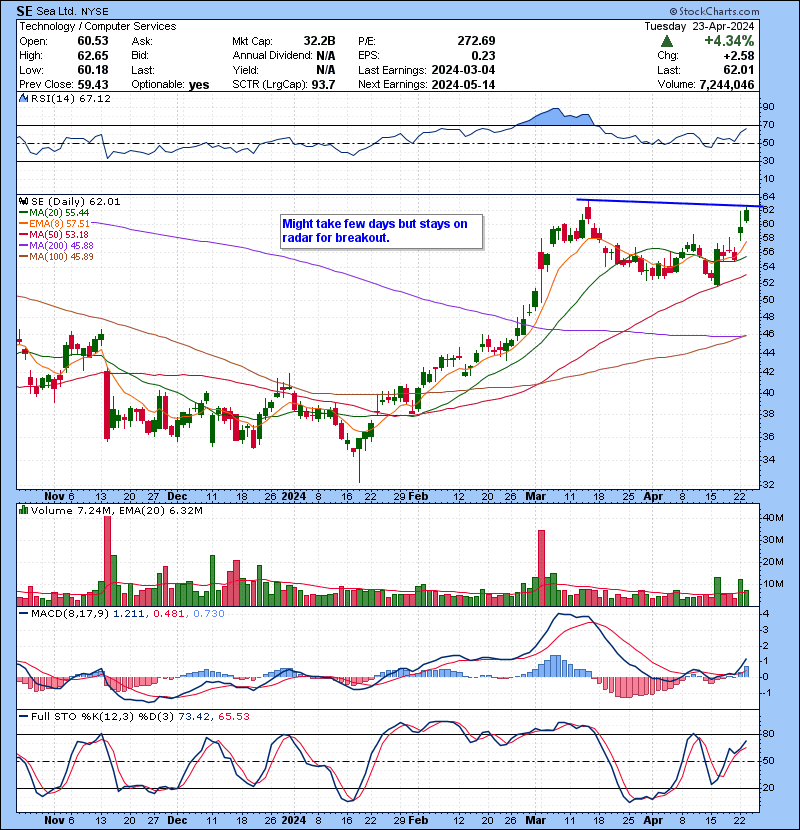Select the MA(50) 53.18 legend entry
This screenshot has width=800, height=830.
[54, 234]
